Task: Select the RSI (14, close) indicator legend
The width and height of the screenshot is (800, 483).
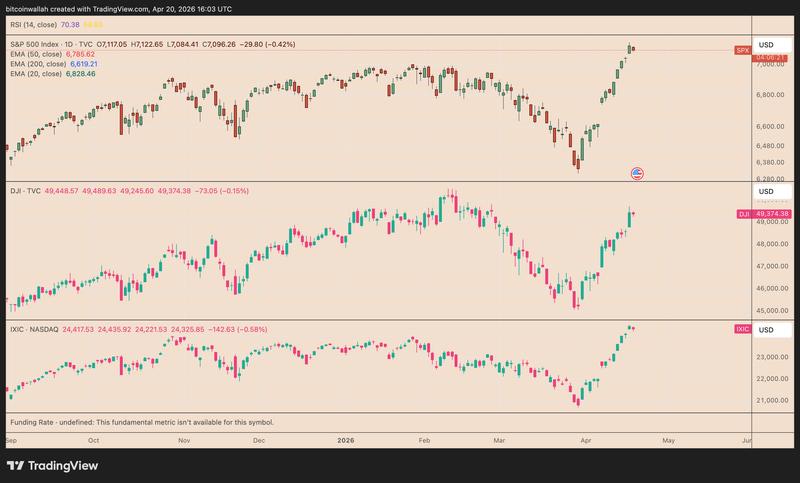Action: click(x=33, y=24)
